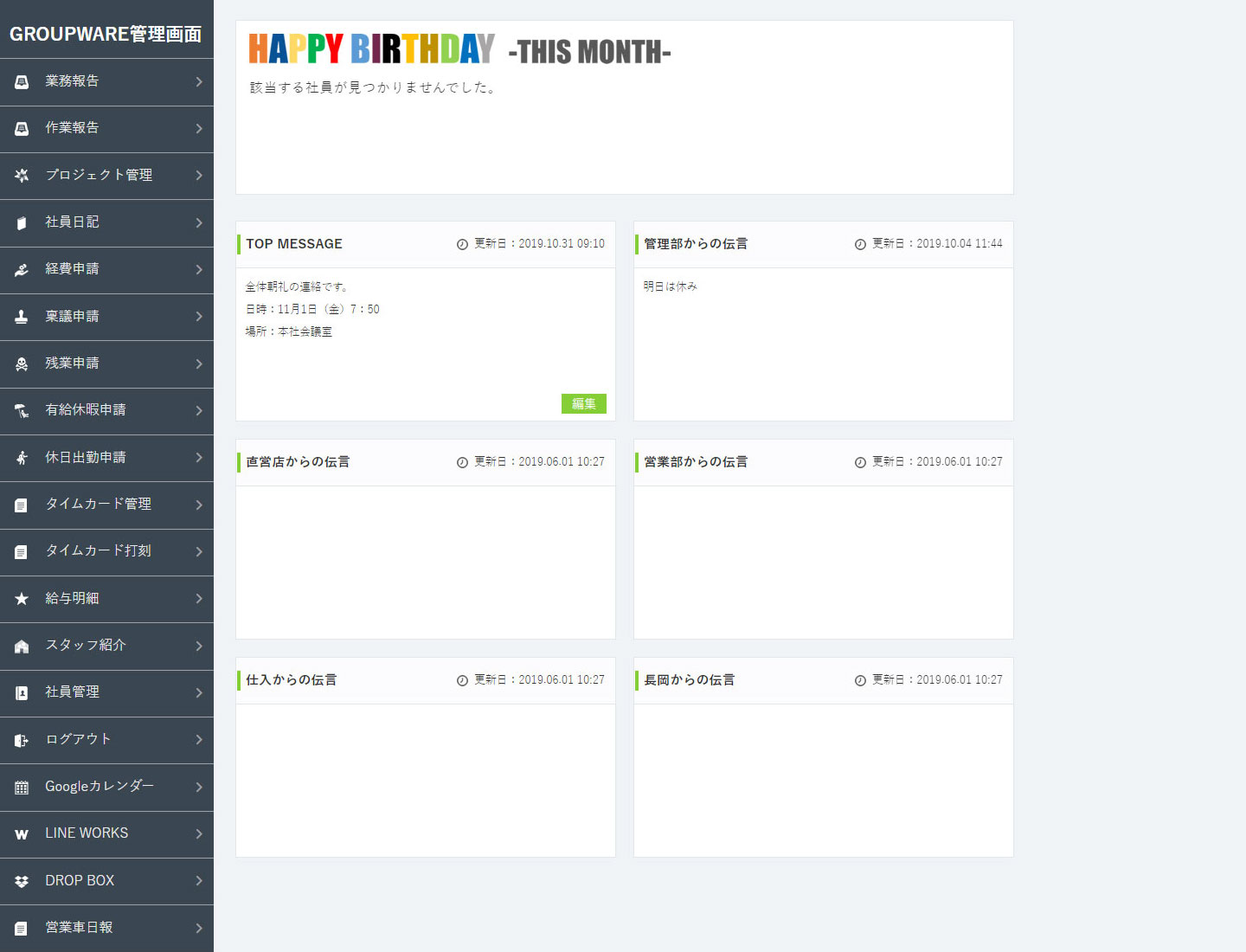Expand the 社員日記 menu chevron
This screenshot has height=952, width=1246.
[199, 222]
